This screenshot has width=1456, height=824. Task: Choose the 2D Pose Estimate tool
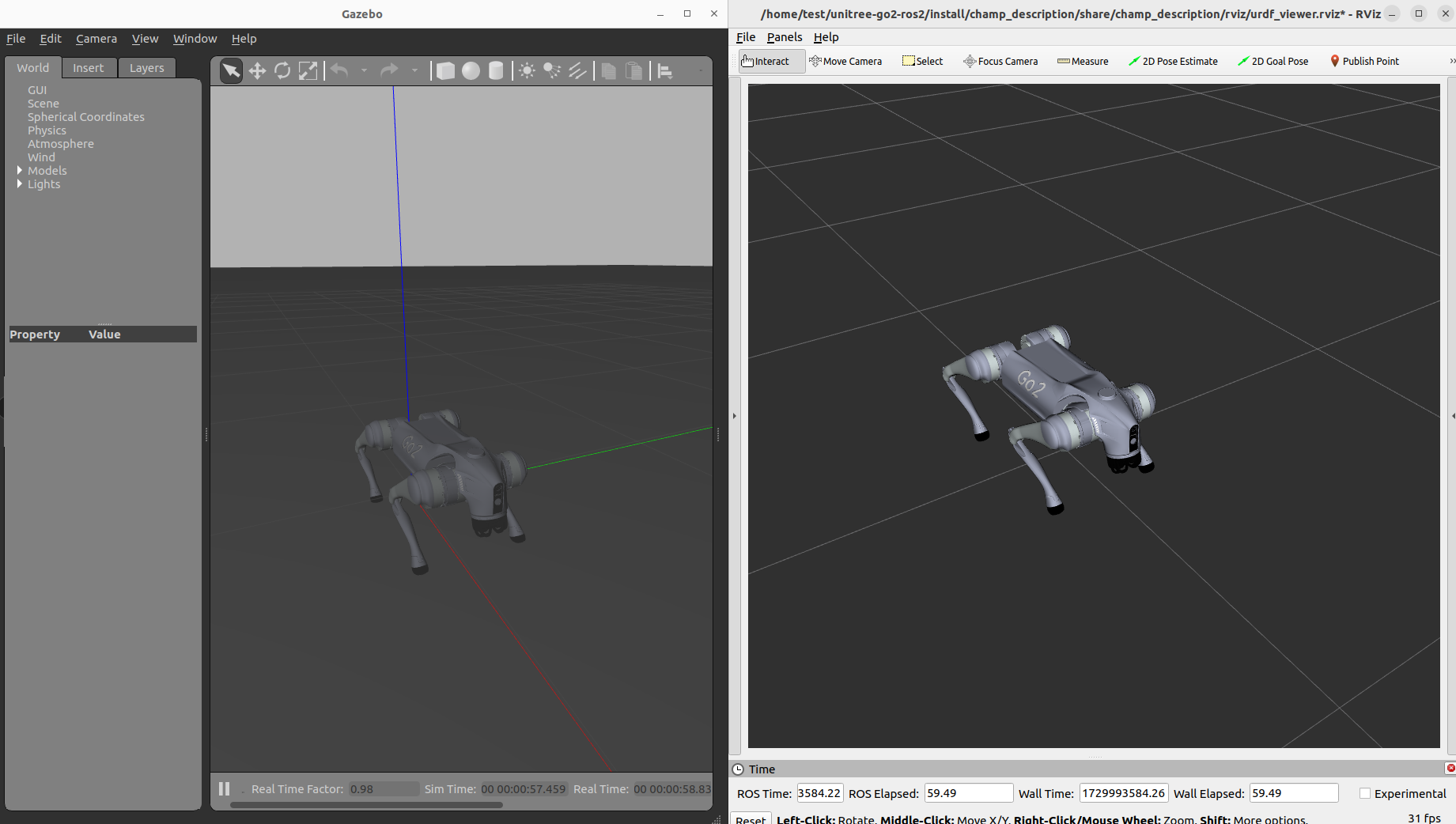tap(1173, 61)
